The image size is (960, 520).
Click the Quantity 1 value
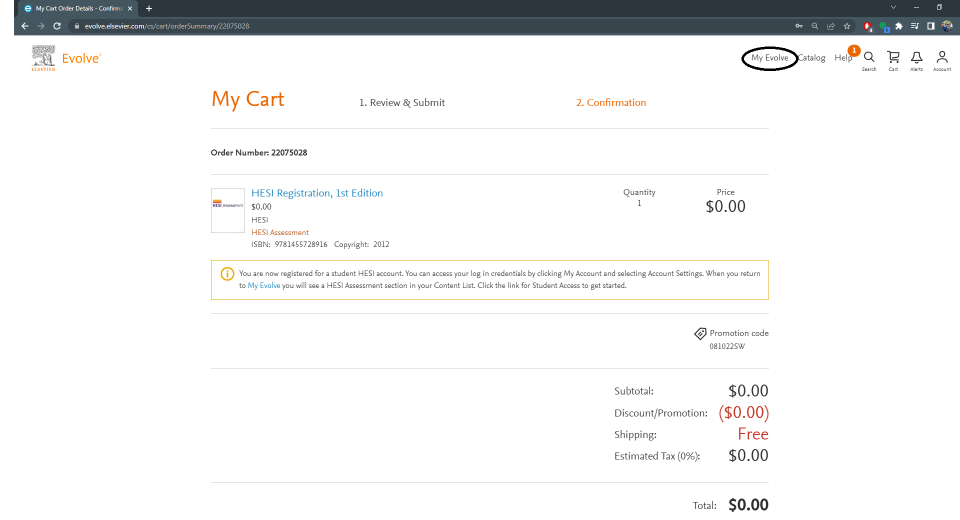point(639,203)
